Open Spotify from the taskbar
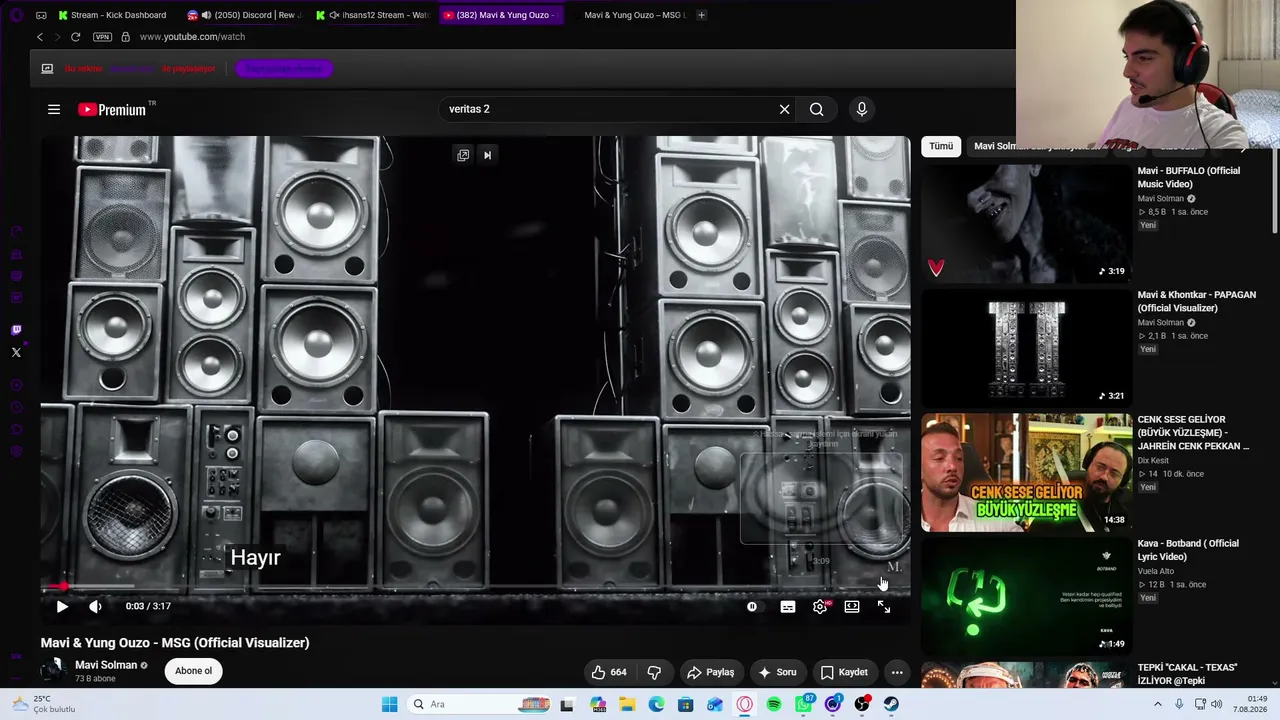Image resolution: width=1280 pixels, height=720 pixels. [774, 704]
